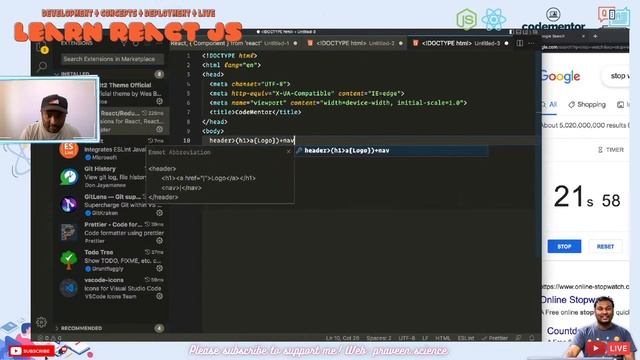Click the YouTube Subscribe badge
Viewport: 640px width, 360px height.
[x=31, y=351]
